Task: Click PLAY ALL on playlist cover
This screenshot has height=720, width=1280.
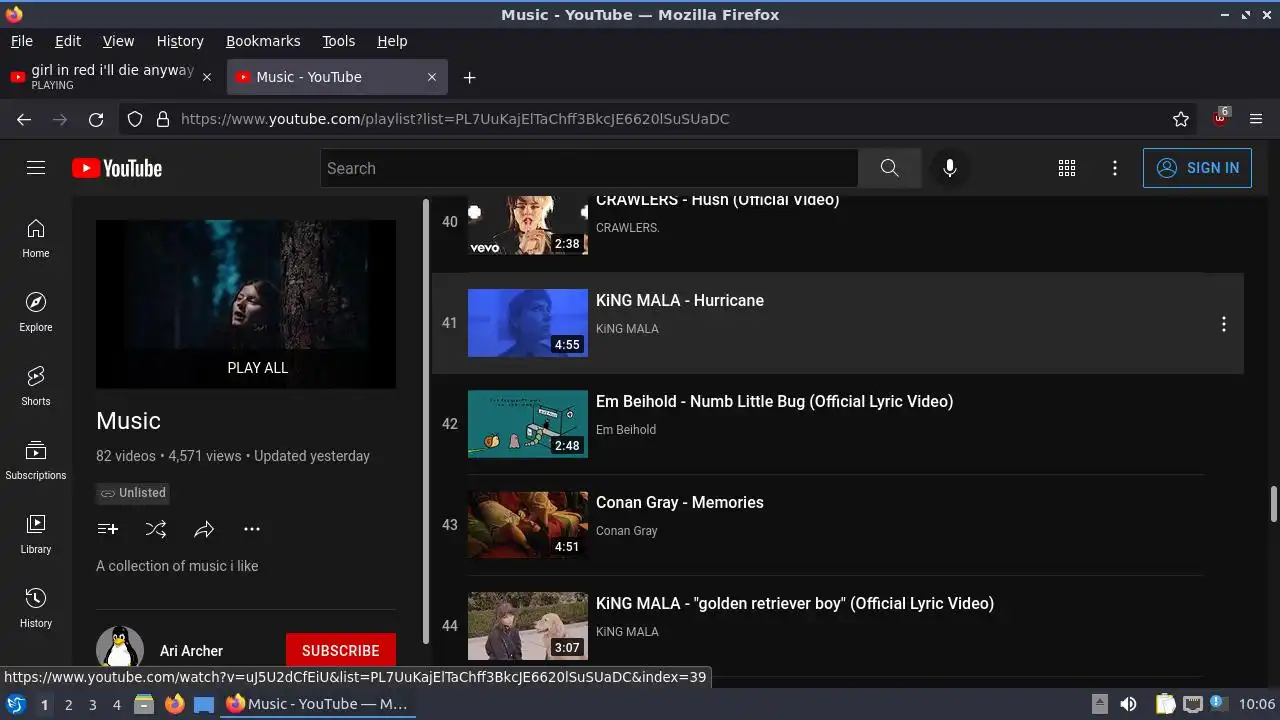Action: click(258, 368)
